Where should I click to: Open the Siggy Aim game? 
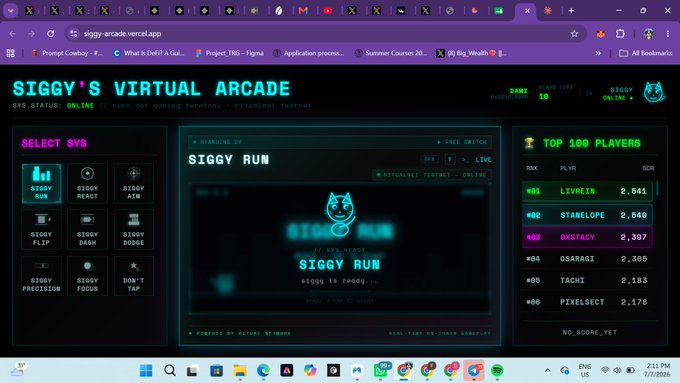coord(134,183)
